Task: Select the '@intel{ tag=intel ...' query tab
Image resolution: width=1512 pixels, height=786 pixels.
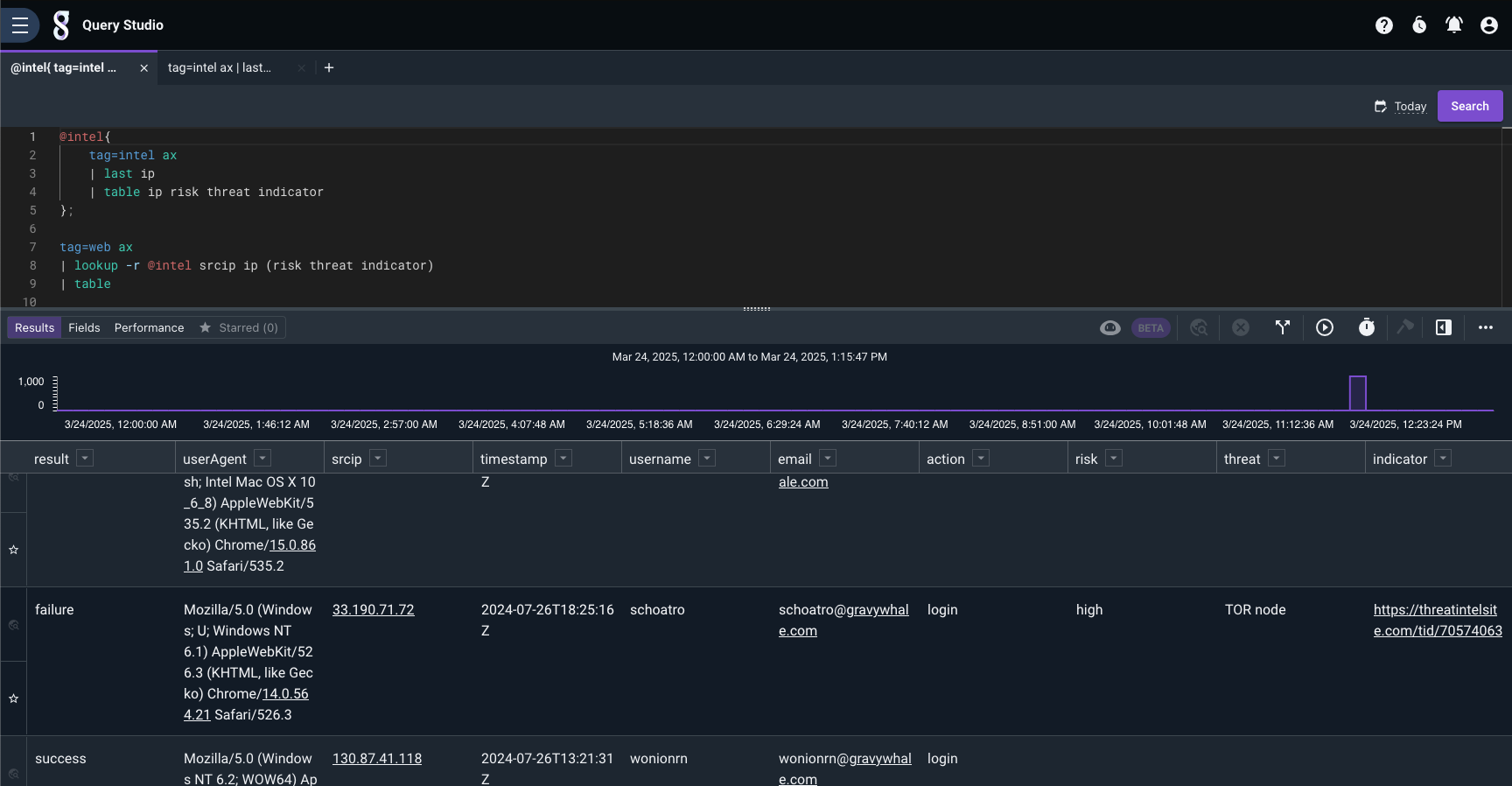Action: pyautogui.click(x=63, y=67)
